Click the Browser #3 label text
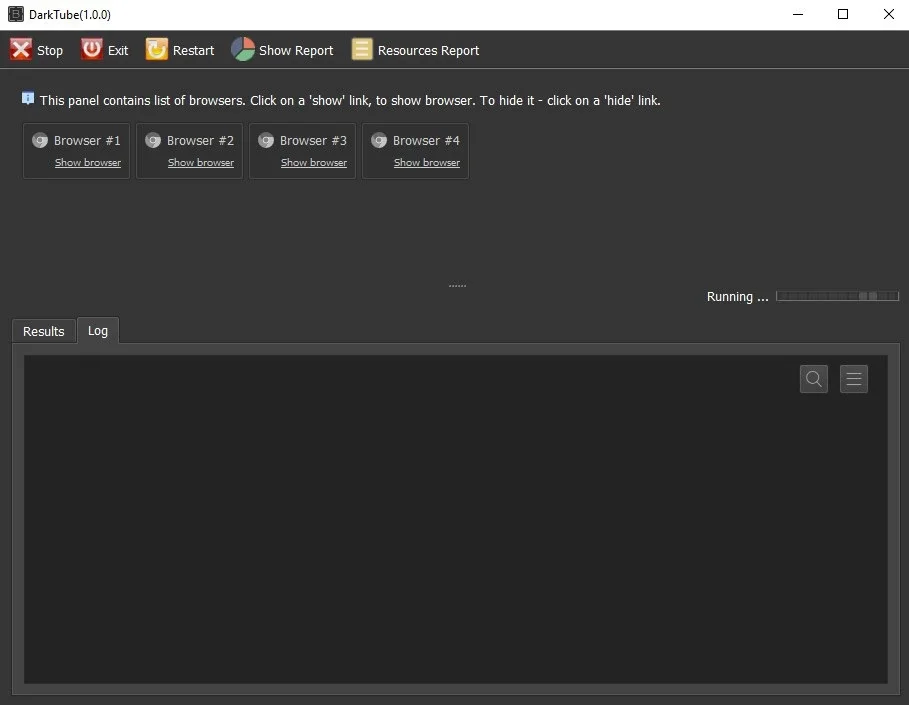This screenshot has height=705, width=909. (314, 140)
